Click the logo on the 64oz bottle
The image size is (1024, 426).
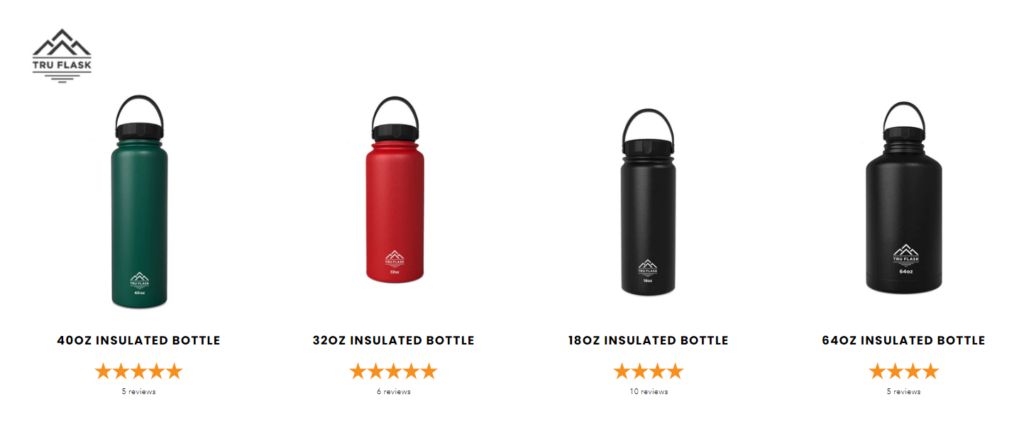point(905,255)
